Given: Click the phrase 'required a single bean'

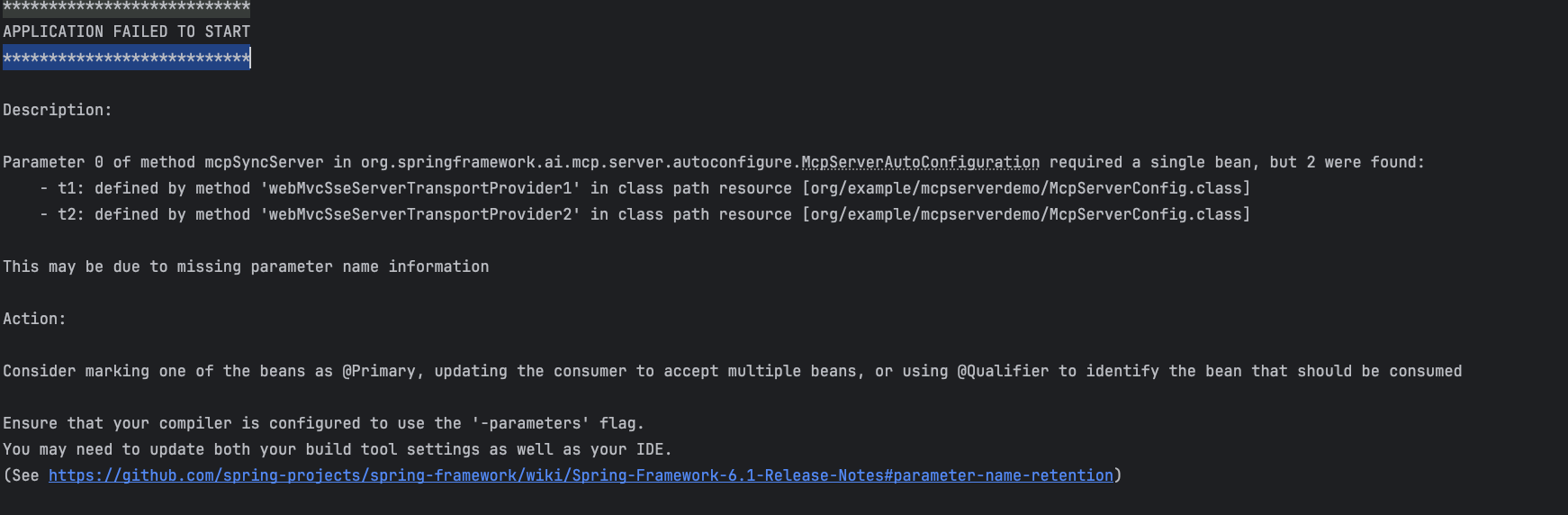Looking at the screenshot, I should tap(1150, 162).
